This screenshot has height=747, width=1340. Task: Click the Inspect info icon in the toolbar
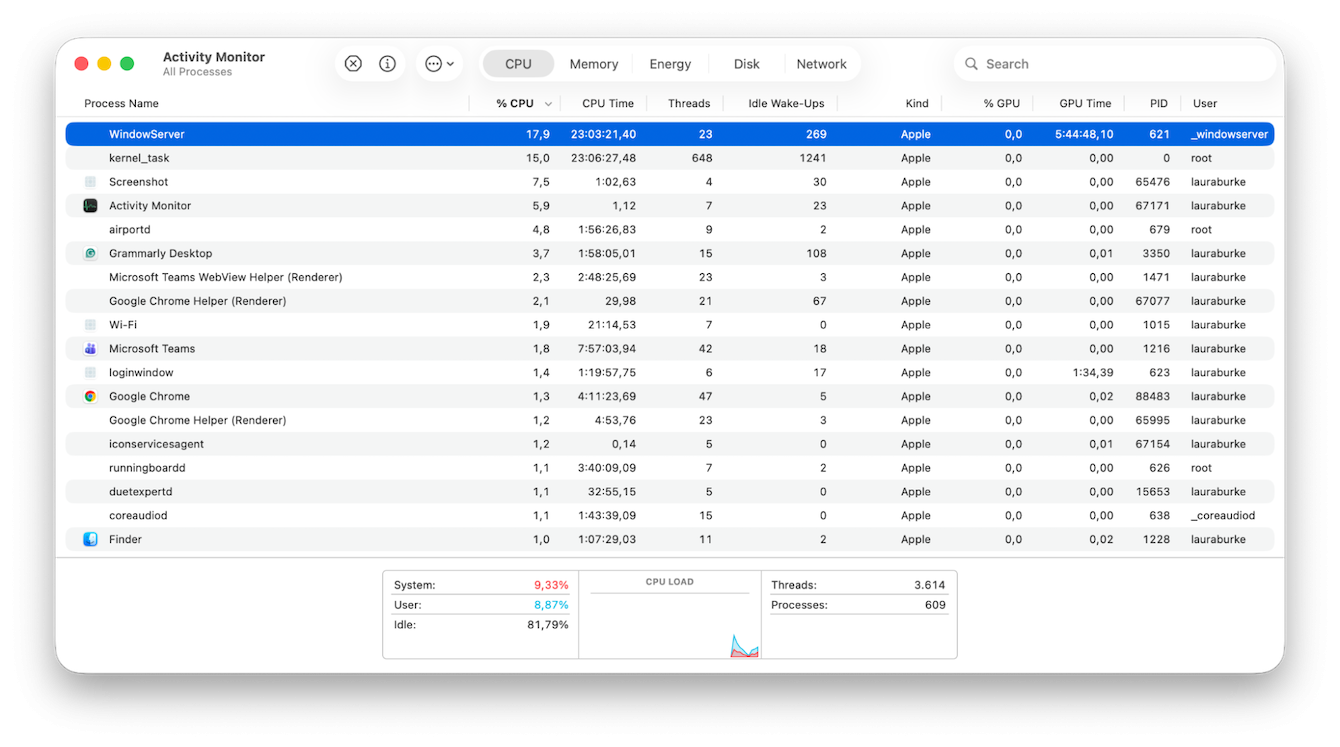[x=387, y=62]
